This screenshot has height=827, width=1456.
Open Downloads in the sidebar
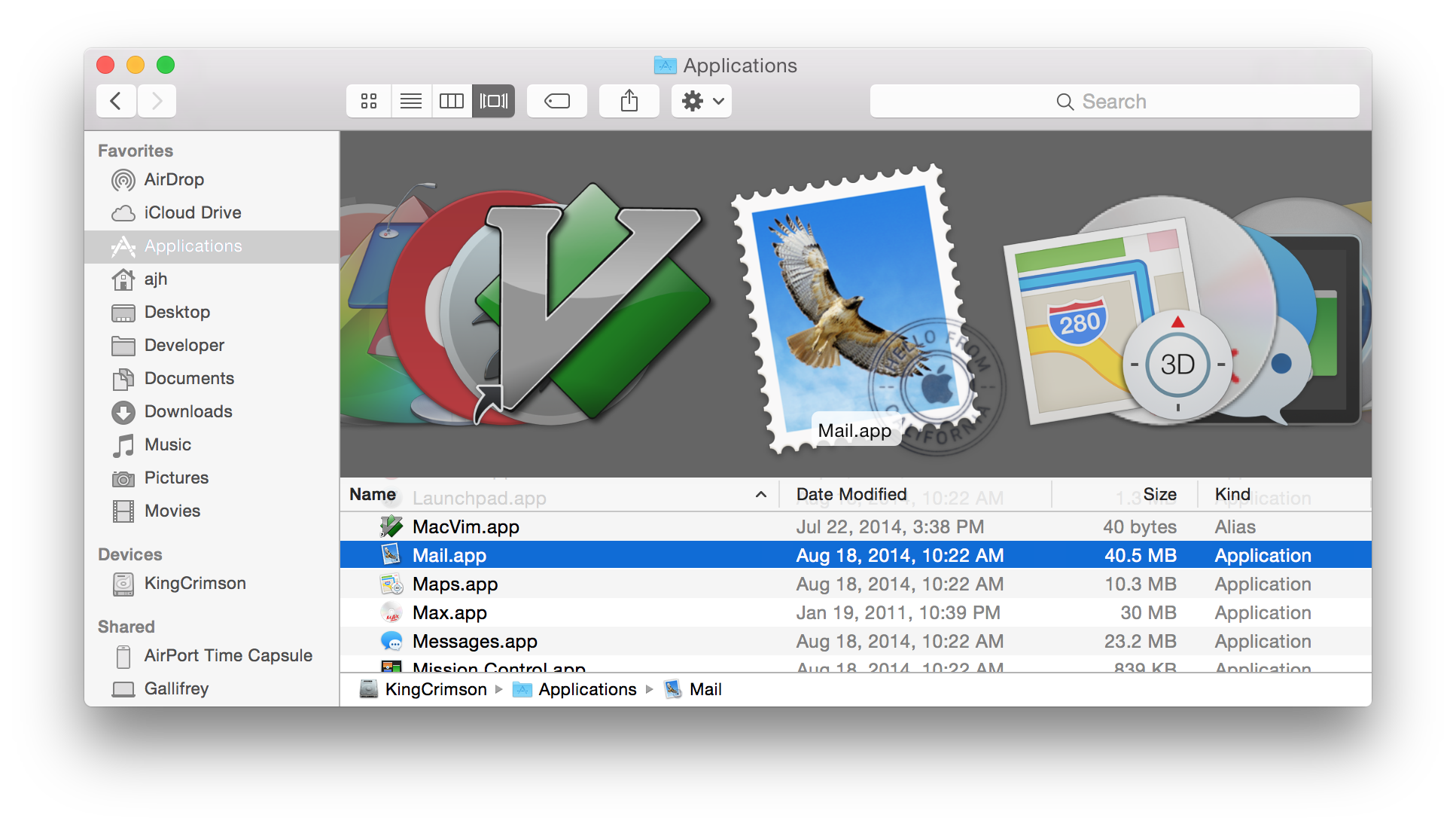[212, 412]
